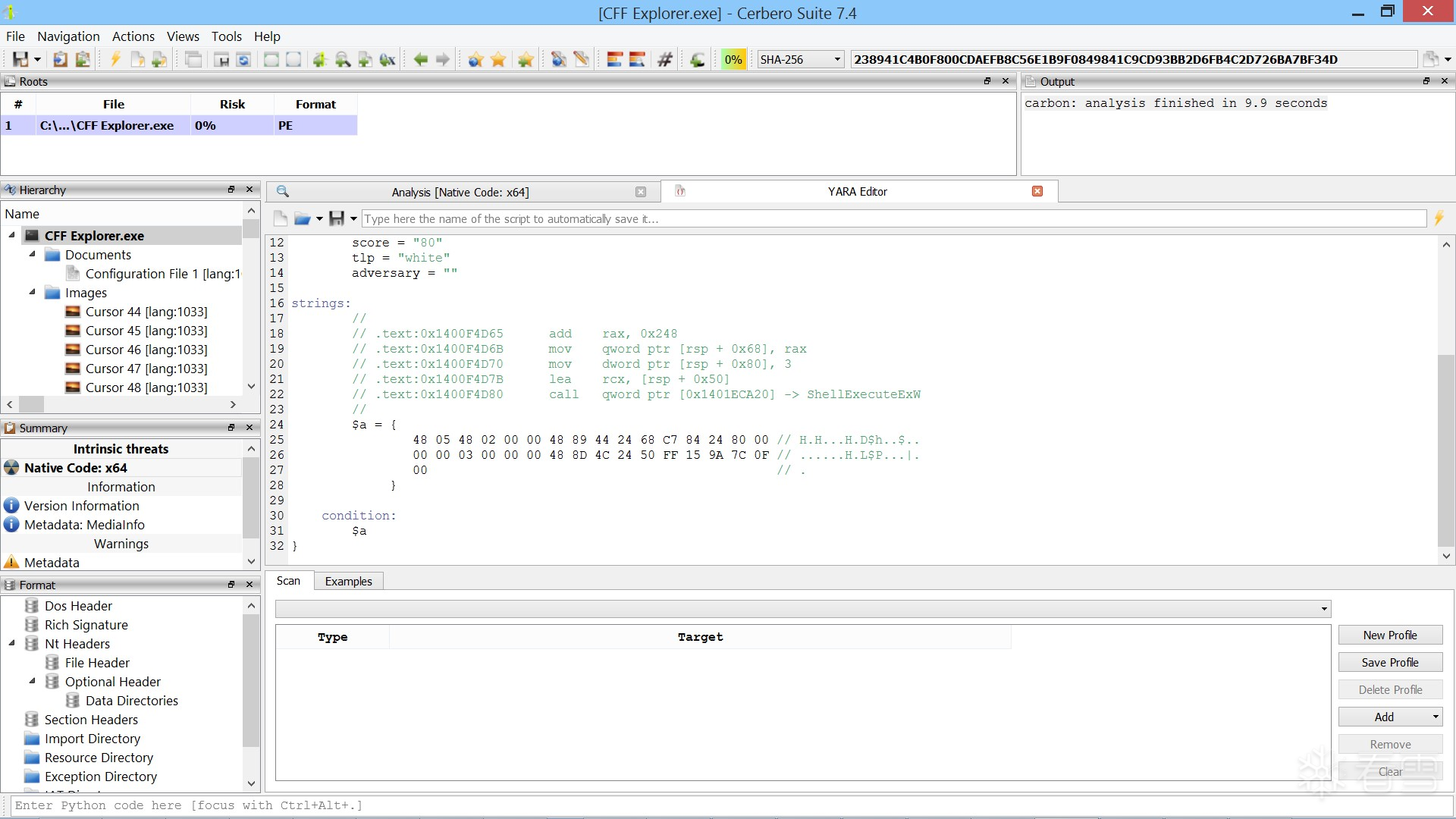1456x819 pixels.
Task: Switch to the Examples tab
Action: [x=348, y=582]
